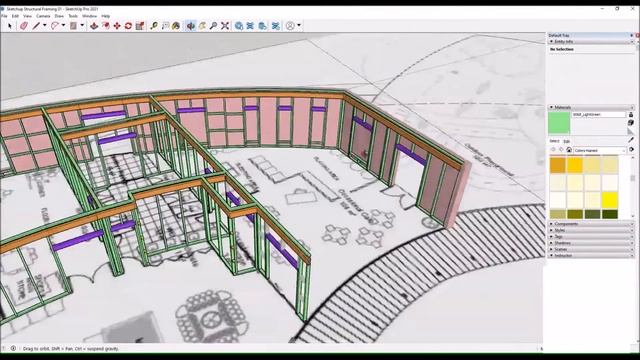Collapse the Entity Info panel
The width and height of the screenshot is (640, 360).
pos(551,42)
